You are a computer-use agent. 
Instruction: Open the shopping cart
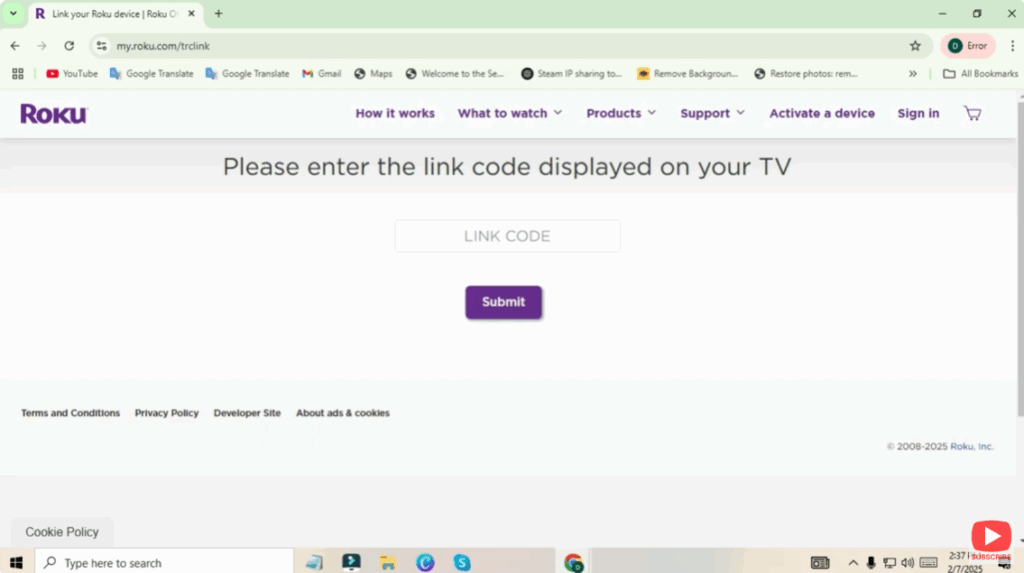pyautogui.click(x=972, y=113)
